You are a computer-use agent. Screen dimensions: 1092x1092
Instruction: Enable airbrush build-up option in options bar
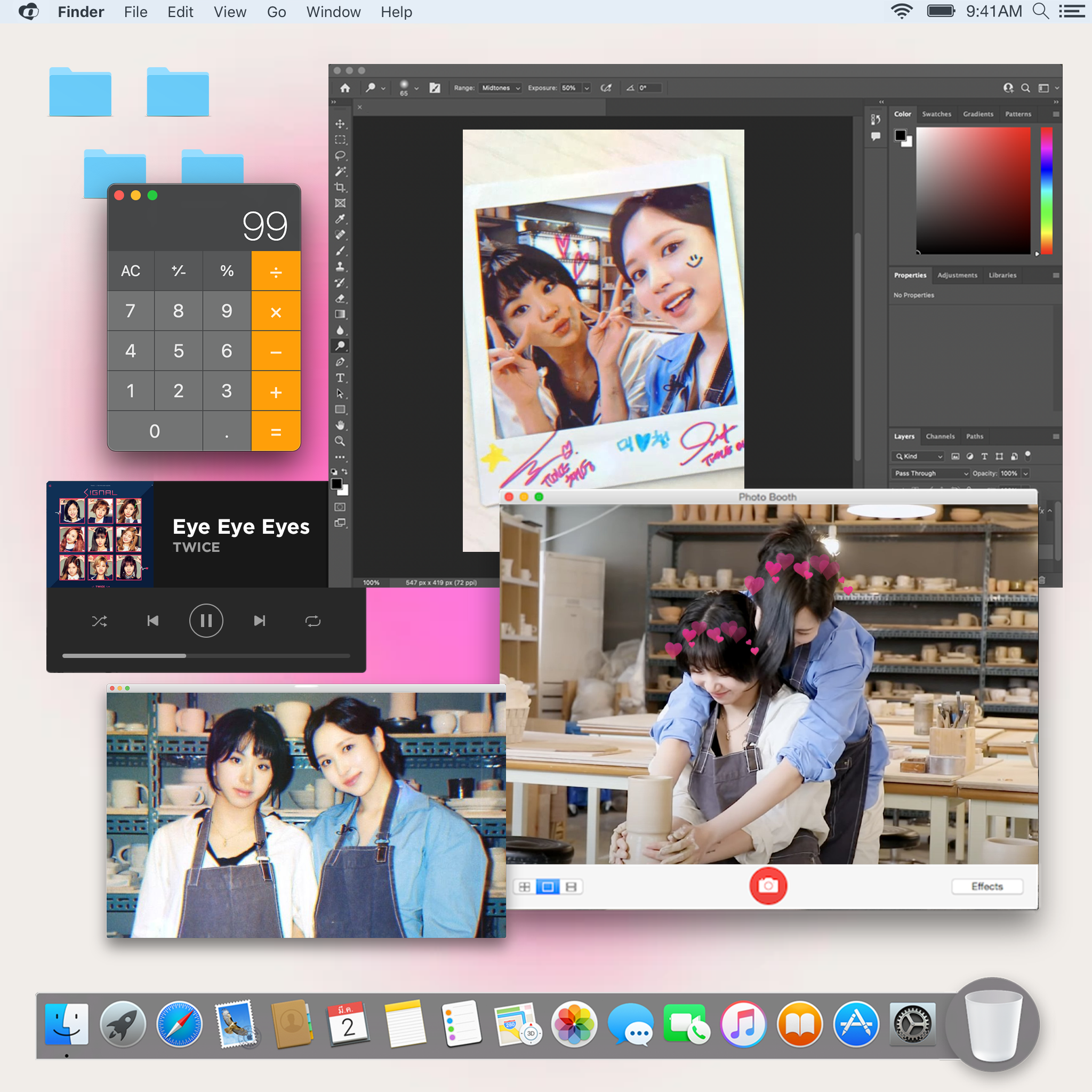point(606,87)
